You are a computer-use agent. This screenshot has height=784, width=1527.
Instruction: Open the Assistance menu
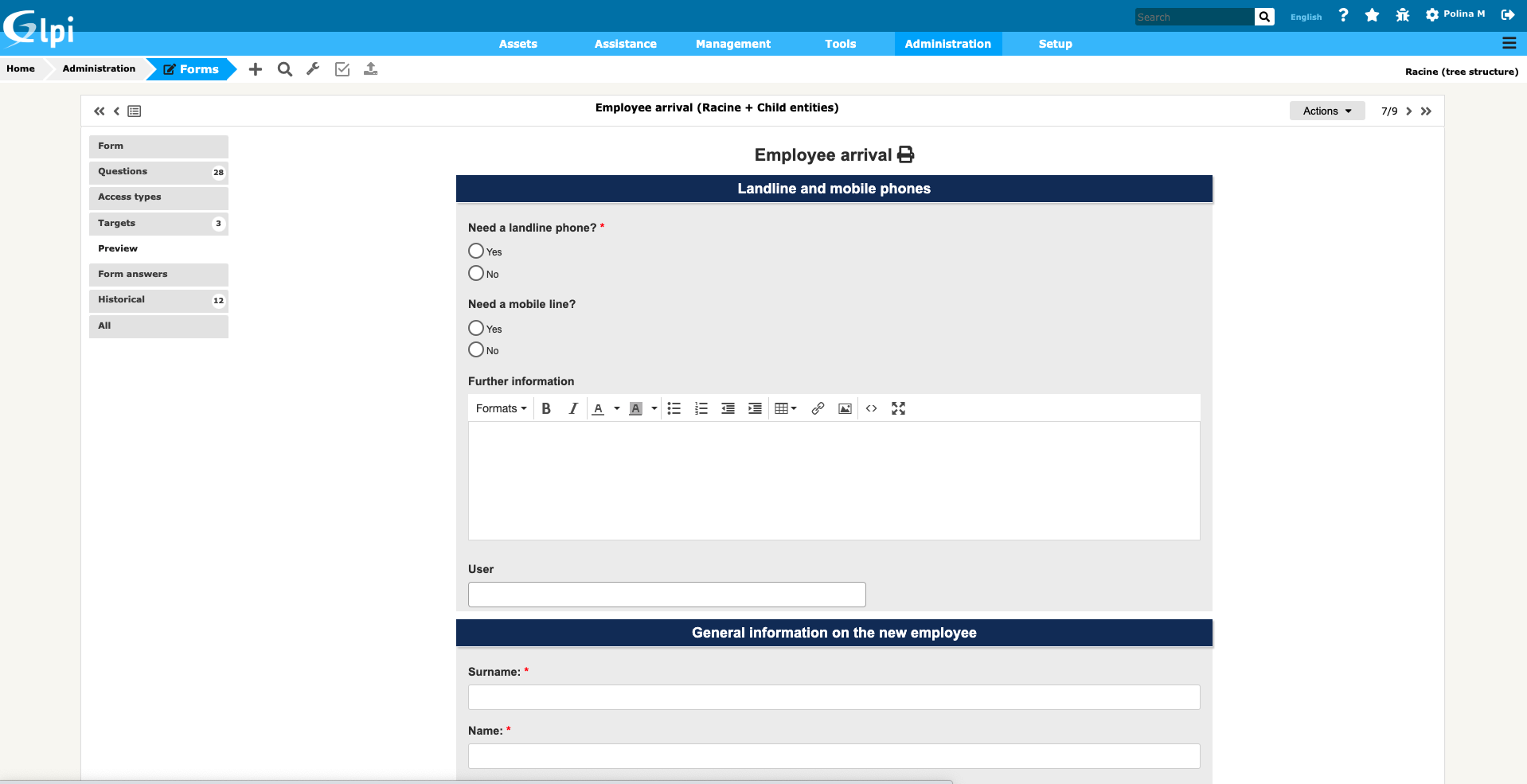(626, 44)
